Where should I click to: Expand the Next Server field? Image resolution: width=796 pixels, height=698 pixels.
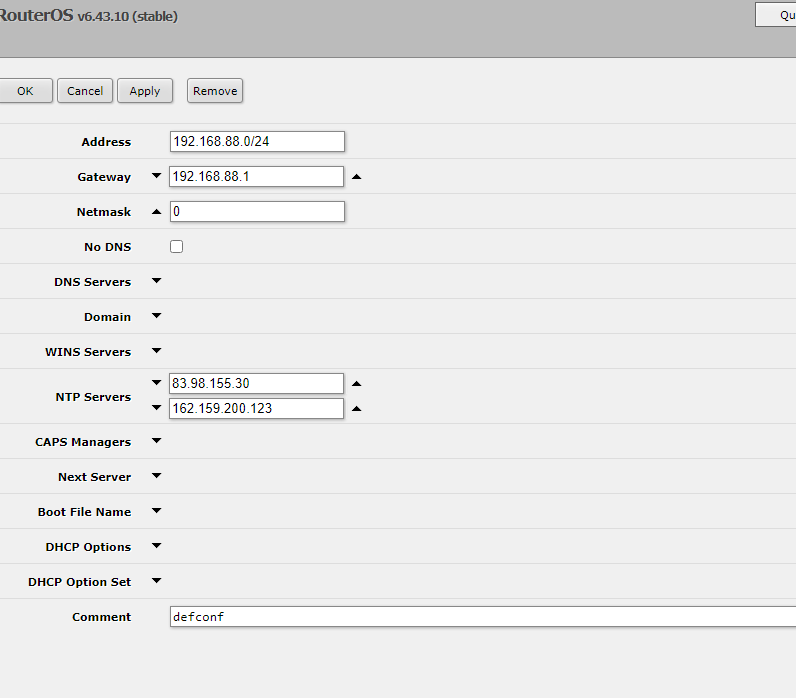[156, 477]
